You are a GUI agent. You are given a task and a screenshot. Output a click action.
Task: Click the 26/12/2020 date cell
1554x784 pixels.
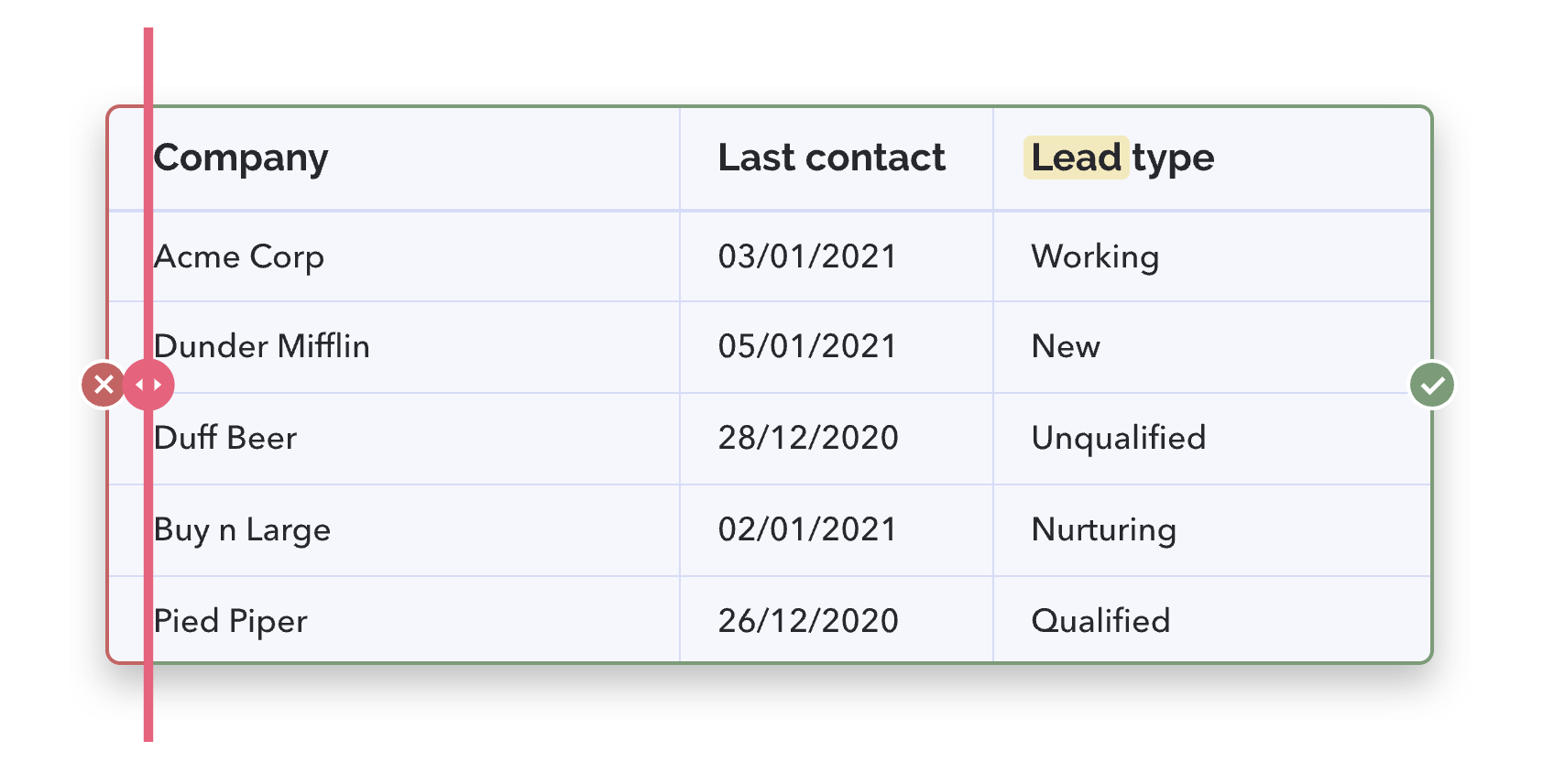coord(837,620)
